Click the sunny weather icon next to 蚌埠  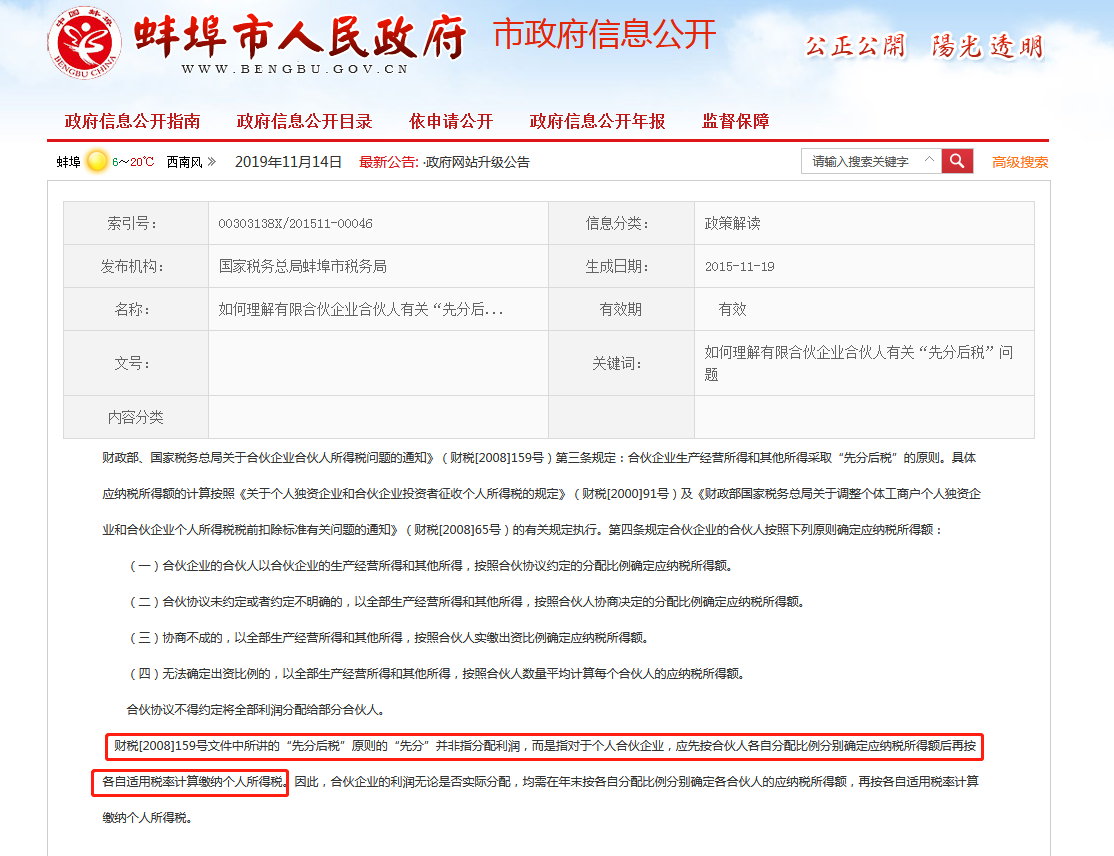97,161
